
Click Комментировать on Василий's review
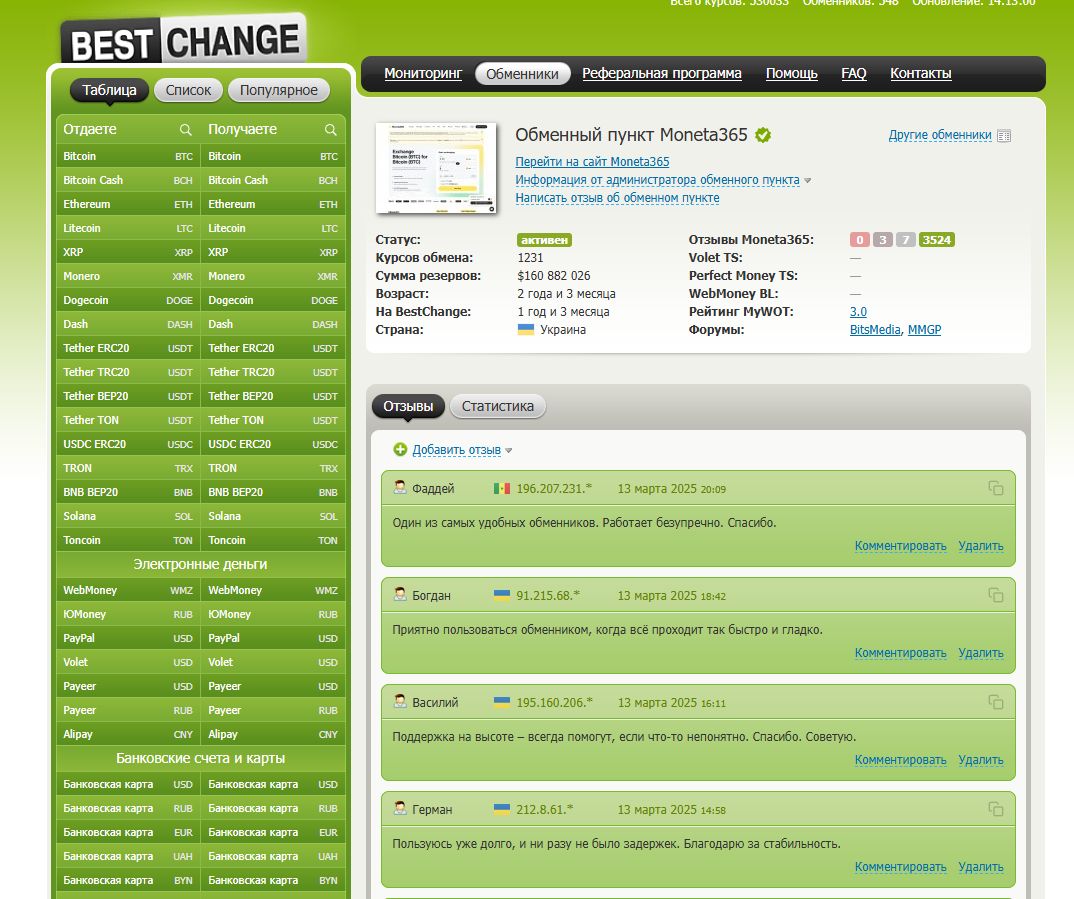tap(900, 759)
